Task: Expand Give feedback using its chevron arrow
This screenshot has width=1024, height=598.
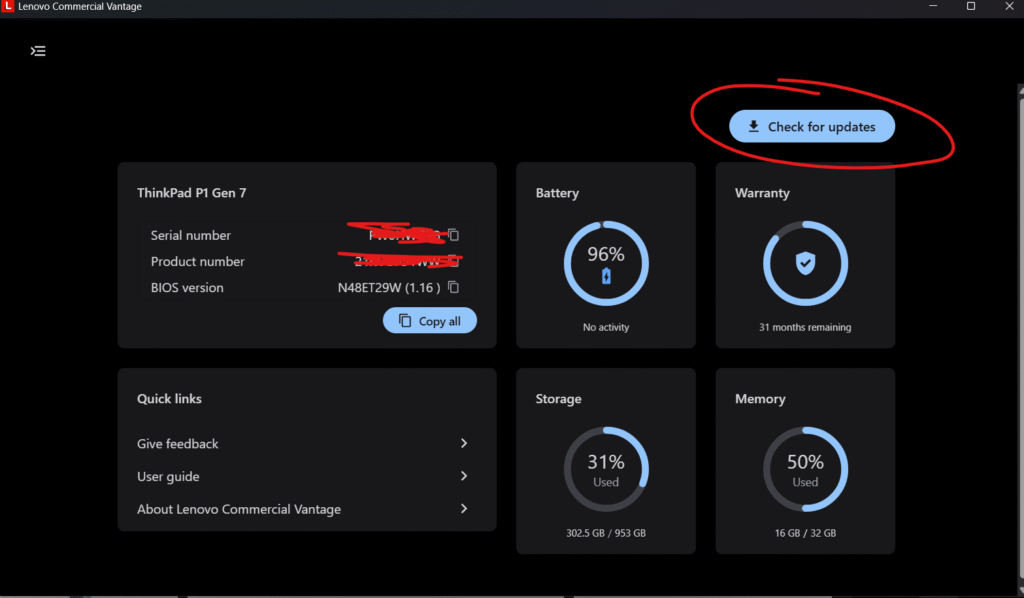Action: (x=464, y=443)
